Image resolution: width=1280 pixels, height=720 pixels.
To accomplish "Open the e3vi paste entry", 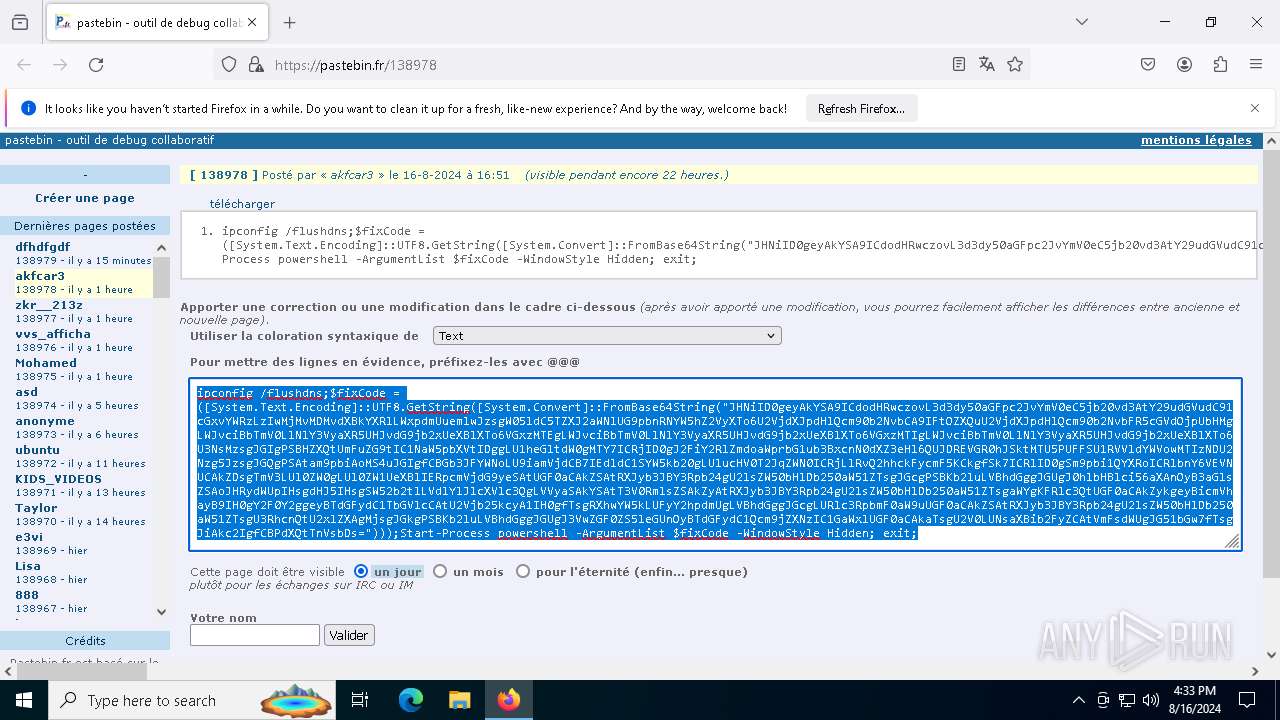I will 29,537.
